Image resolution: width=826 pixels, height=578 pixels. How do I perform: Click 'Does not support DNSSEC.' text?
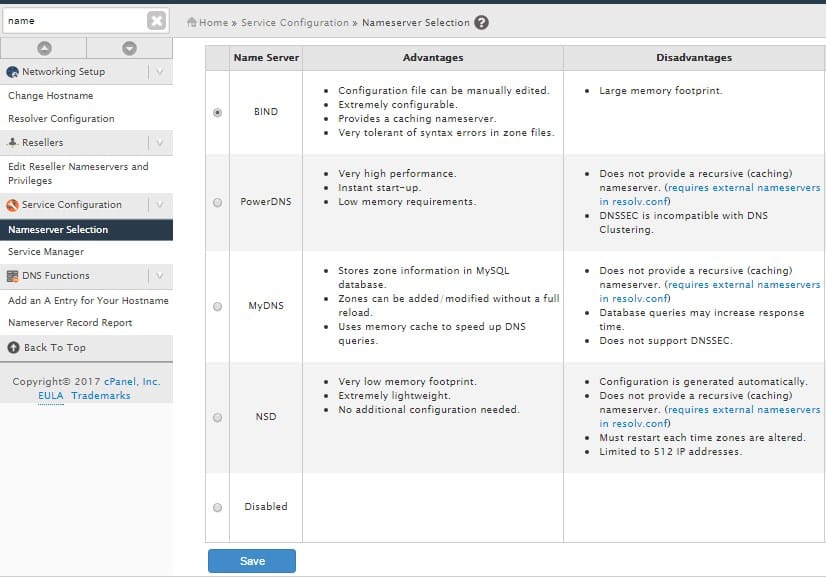coord(666,341)
